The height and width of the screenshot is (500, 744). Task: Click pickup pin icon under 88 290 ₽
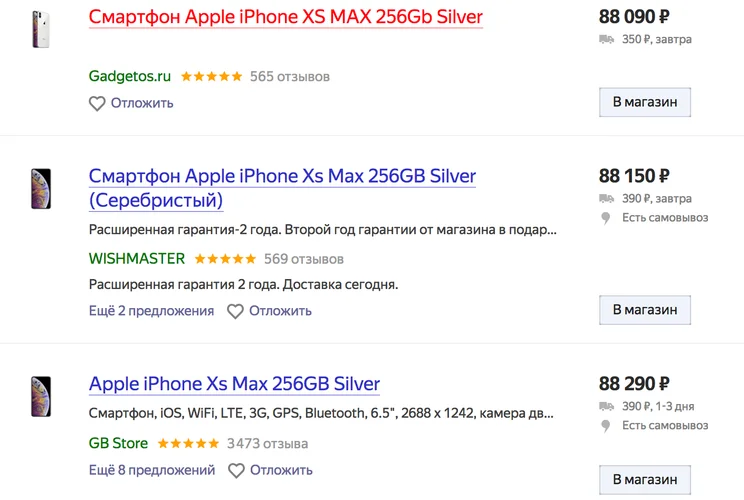tap(606, 426)
